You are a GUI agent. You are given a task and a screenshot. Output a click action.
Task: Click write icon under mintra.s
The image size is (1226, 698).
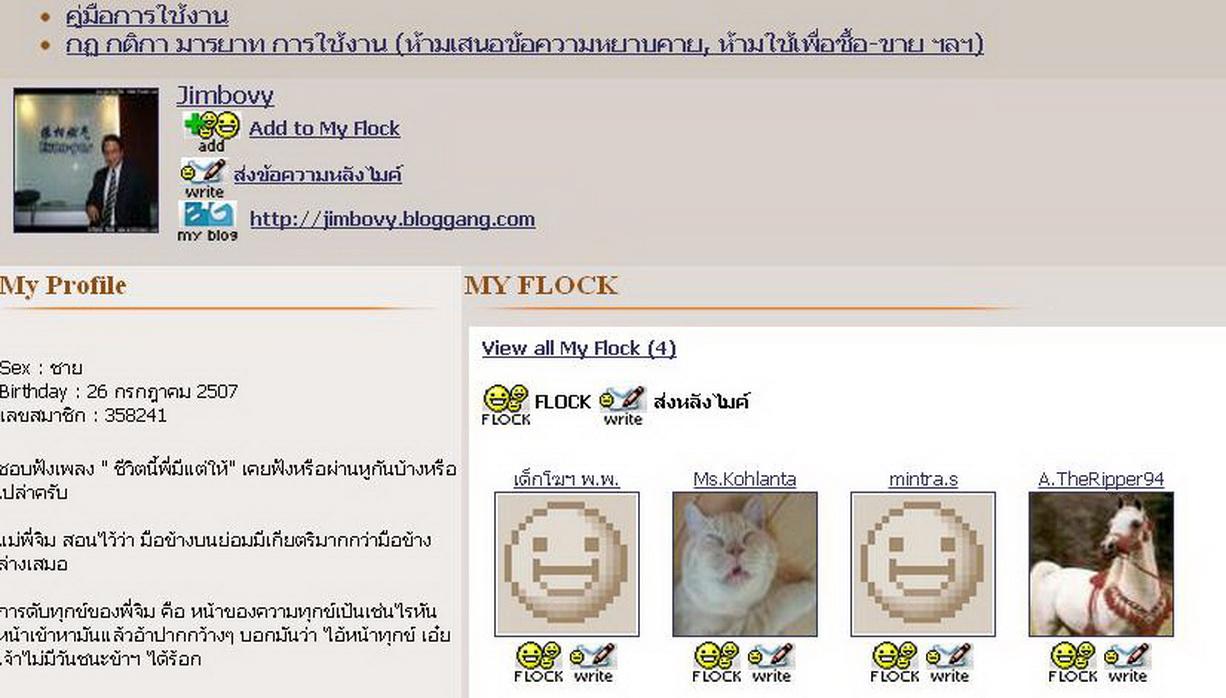click(949, 662)
